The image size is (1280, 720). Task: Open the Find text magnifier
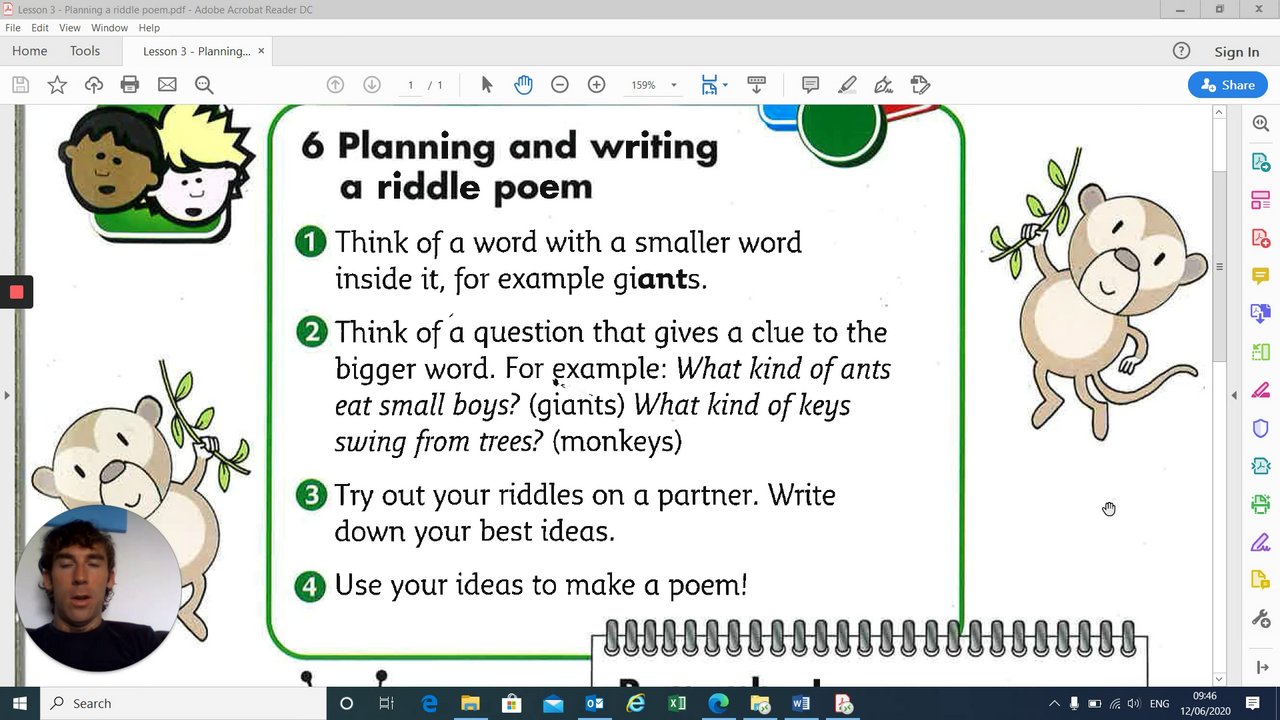204,85
